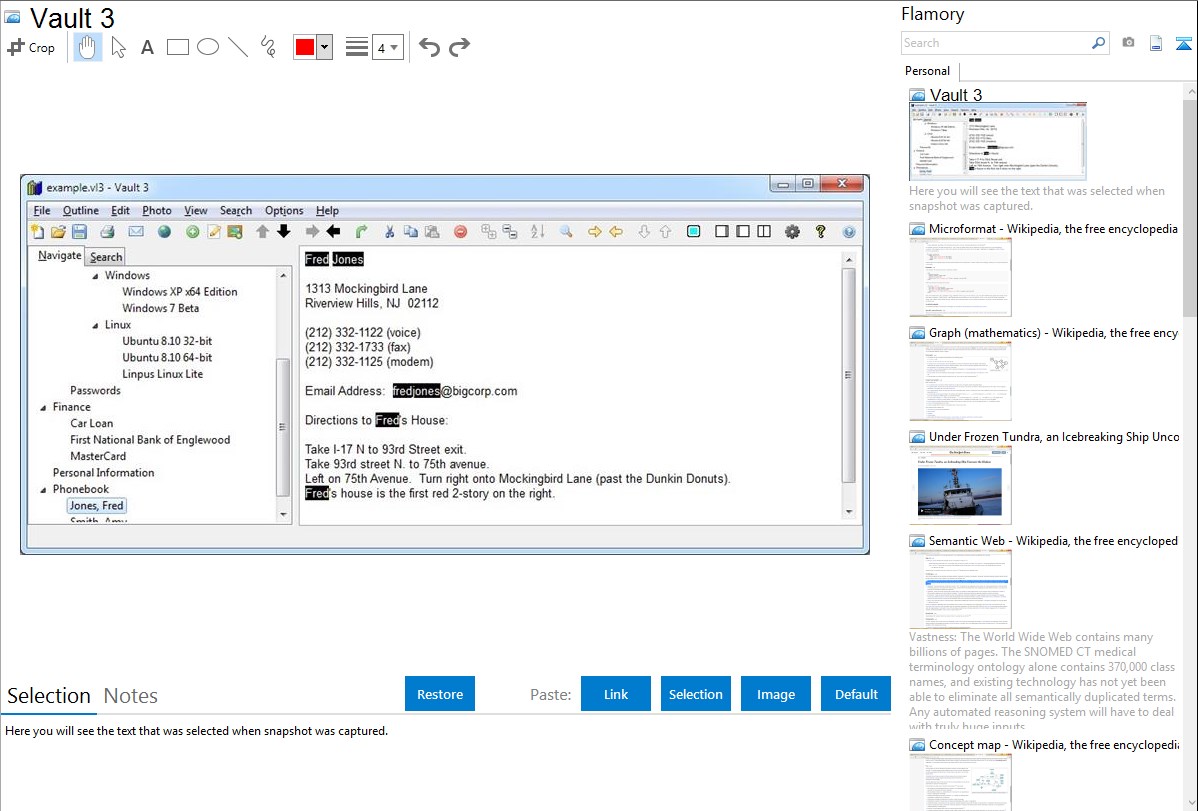
Task: Click the Paste Default button
Action: pyautogui.click(x=856, y=694)
